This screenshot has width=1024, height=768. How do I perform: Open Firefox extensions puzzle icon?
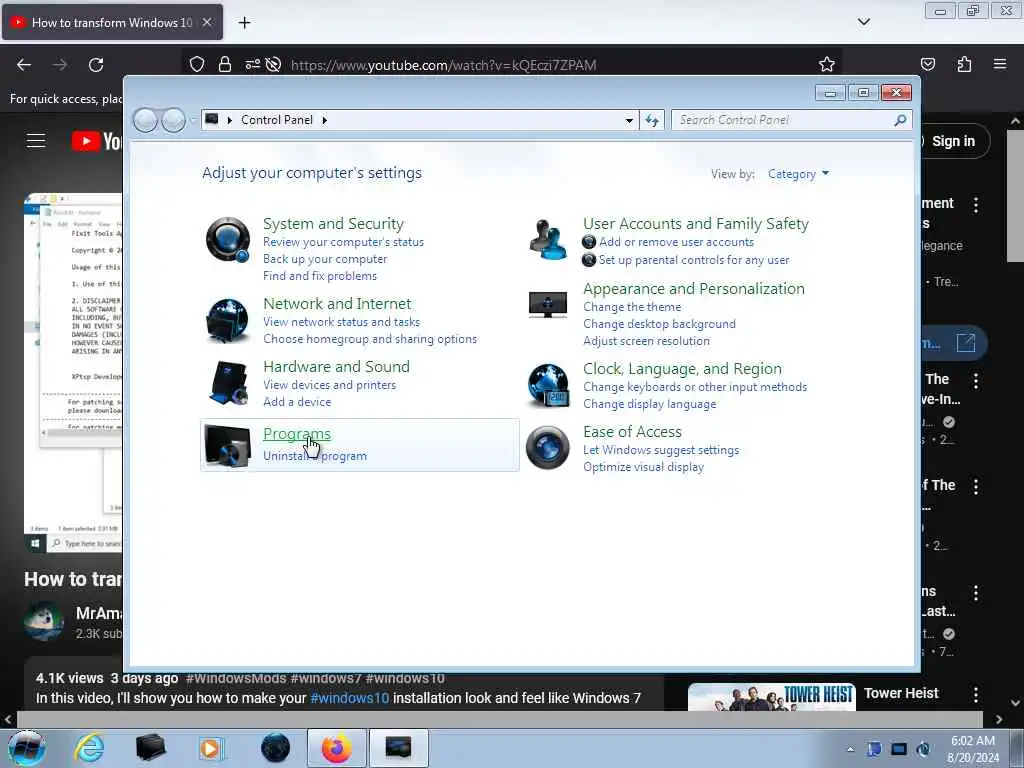(964, 64)
